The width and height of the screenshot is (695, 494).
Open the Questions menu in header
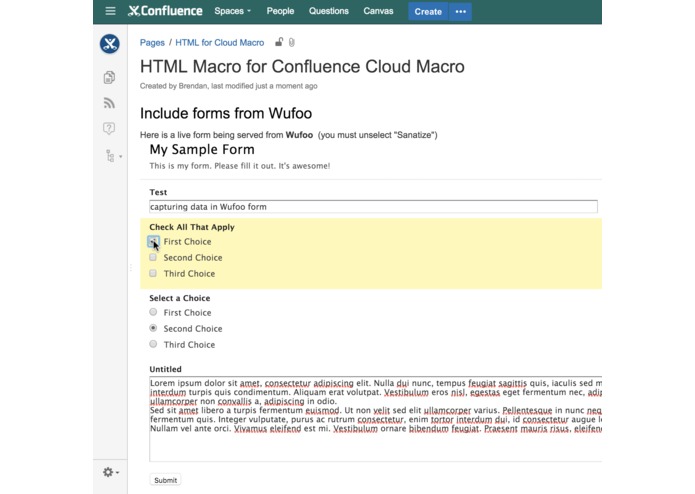click(x=328, y=11)
